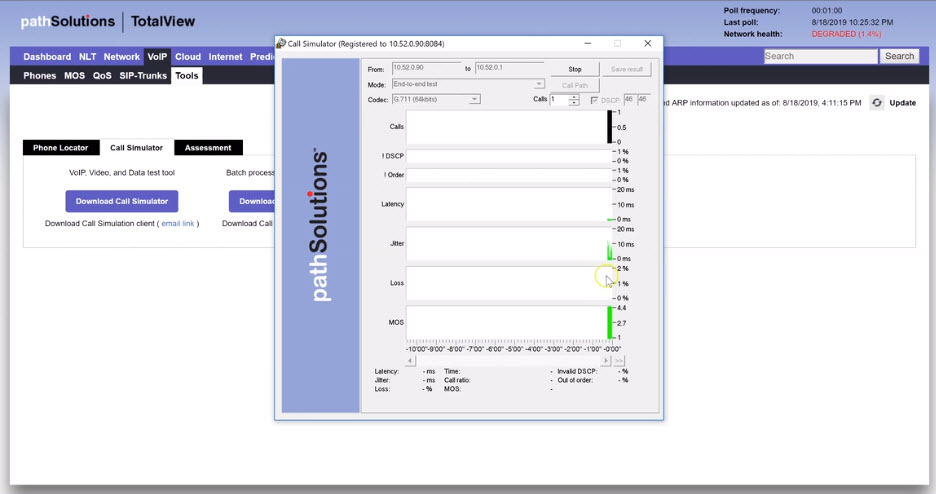Viewport: 936px width, 494px height.
Task: Jump to latest with the >> button
Action: coord(620,361)
